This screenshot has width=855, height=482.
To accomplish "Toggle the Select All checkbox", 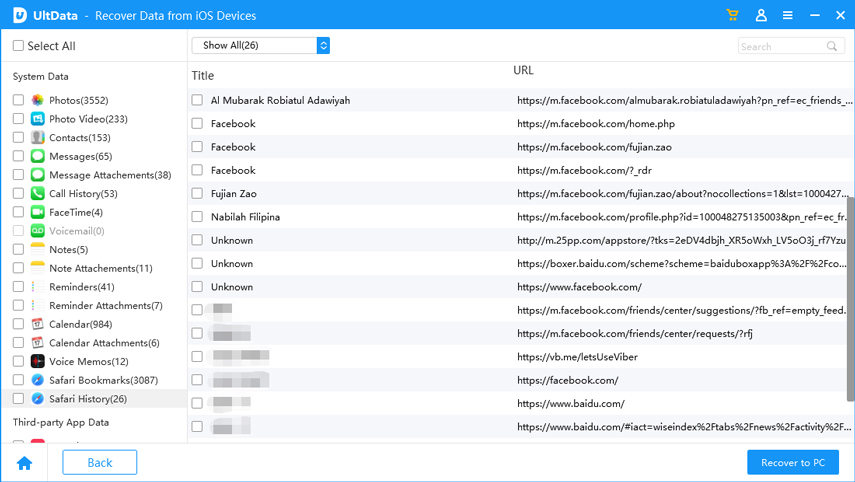I will point(18,46).
